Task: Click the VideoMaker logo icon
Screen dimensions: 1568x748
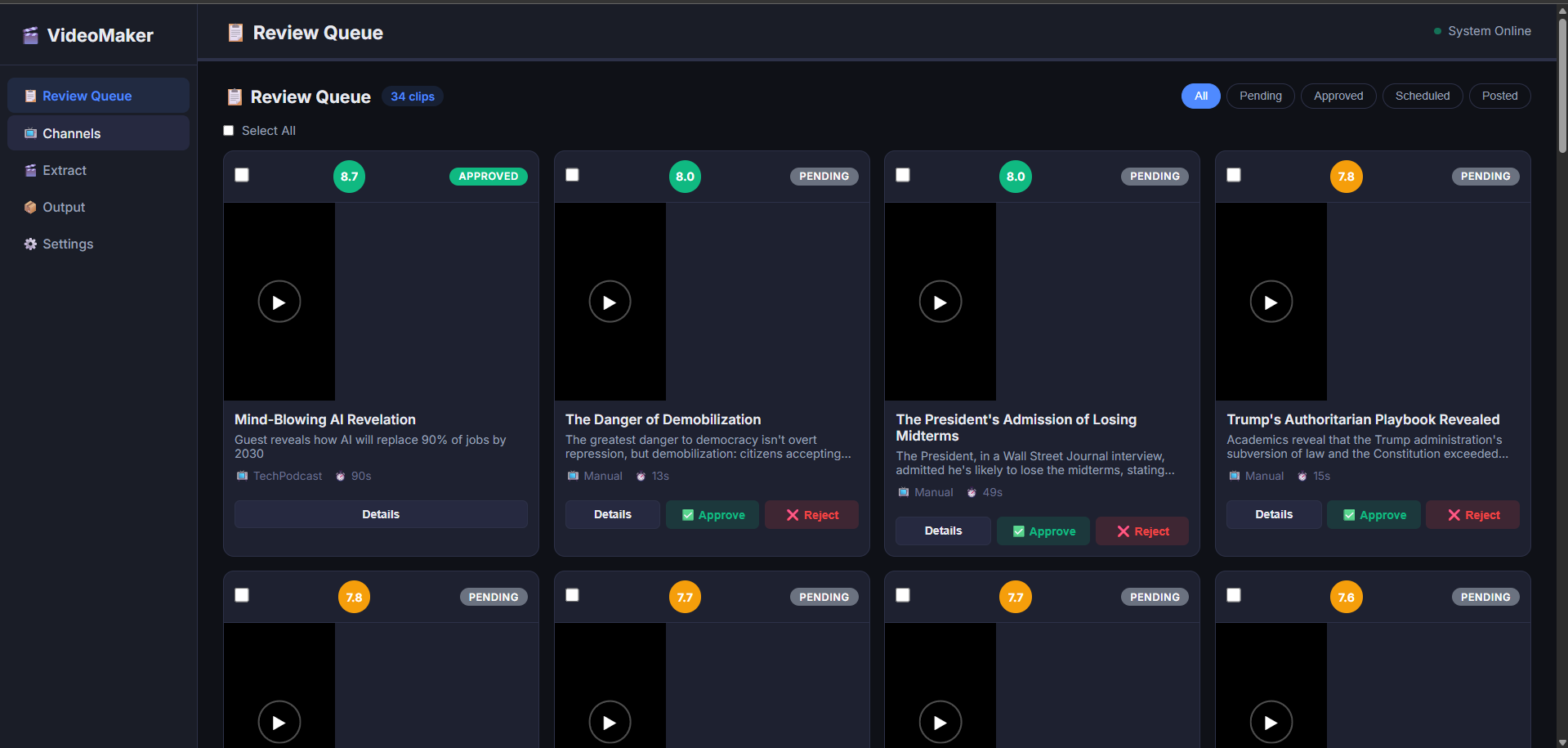Action: (30, 35)
